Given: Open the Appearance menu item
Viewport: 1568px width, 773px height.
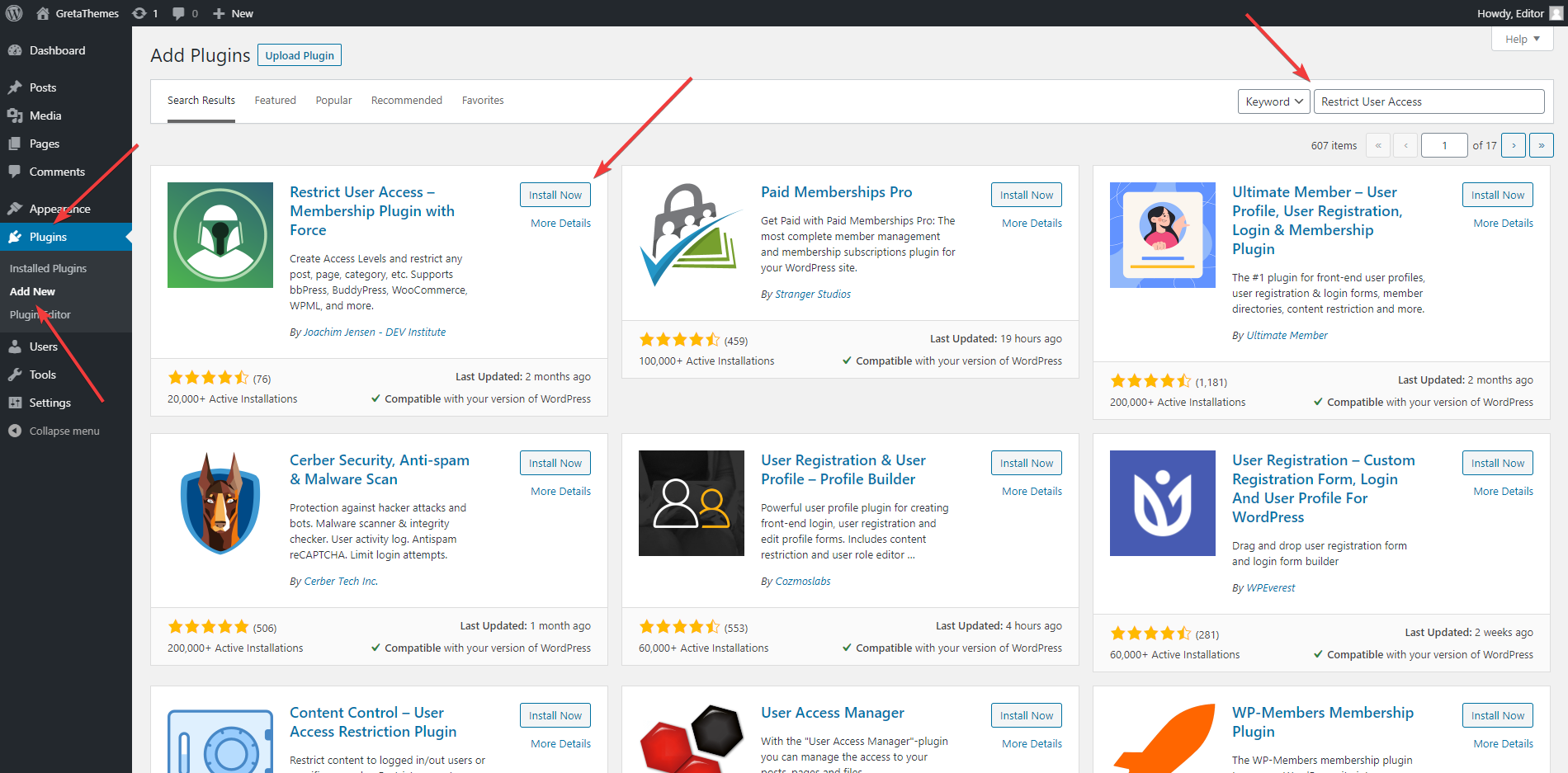Looking at the screenshot, I should pyautogui.click(x=59, y=209).
